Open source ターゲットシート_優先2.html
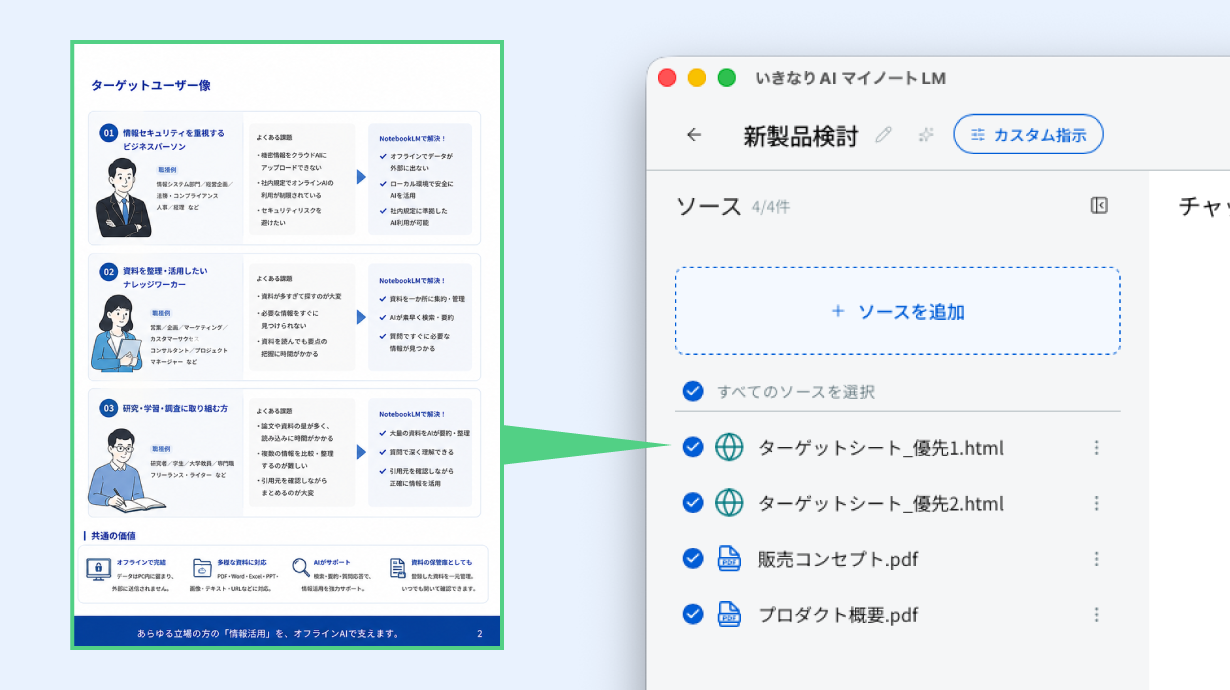This screenshot has width=1230, height=690. tap(881, 504)
